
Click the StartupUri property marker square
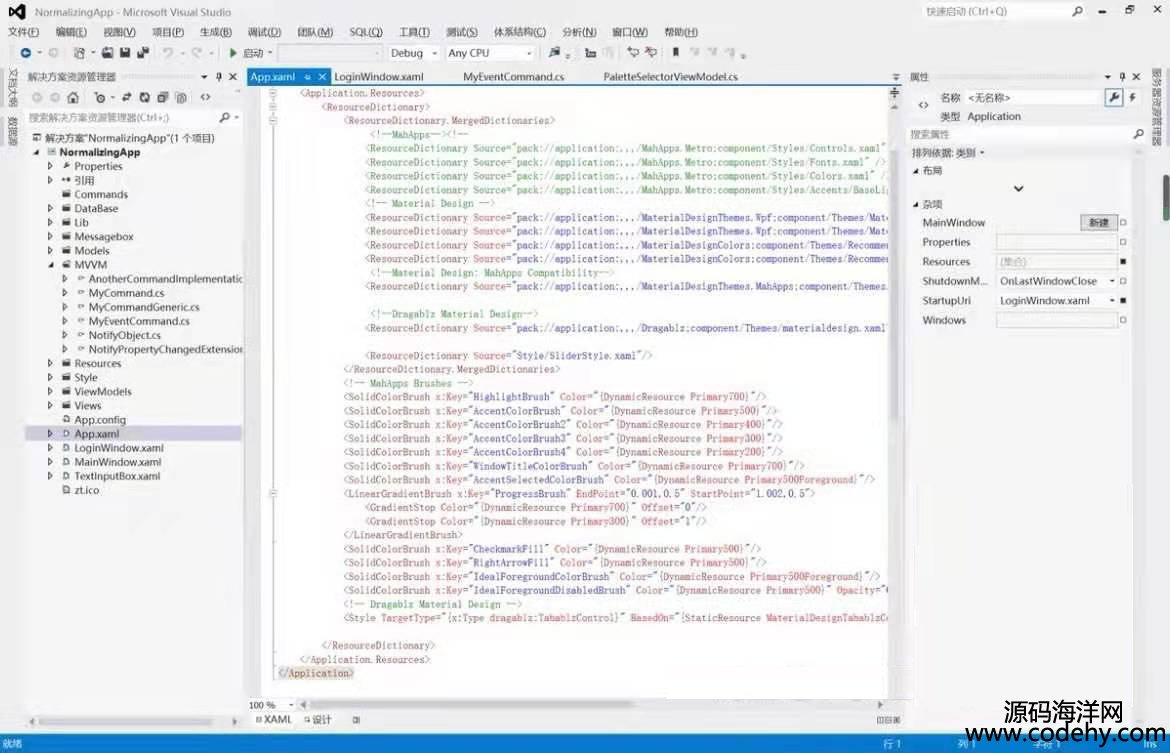tap(1123, 301)
